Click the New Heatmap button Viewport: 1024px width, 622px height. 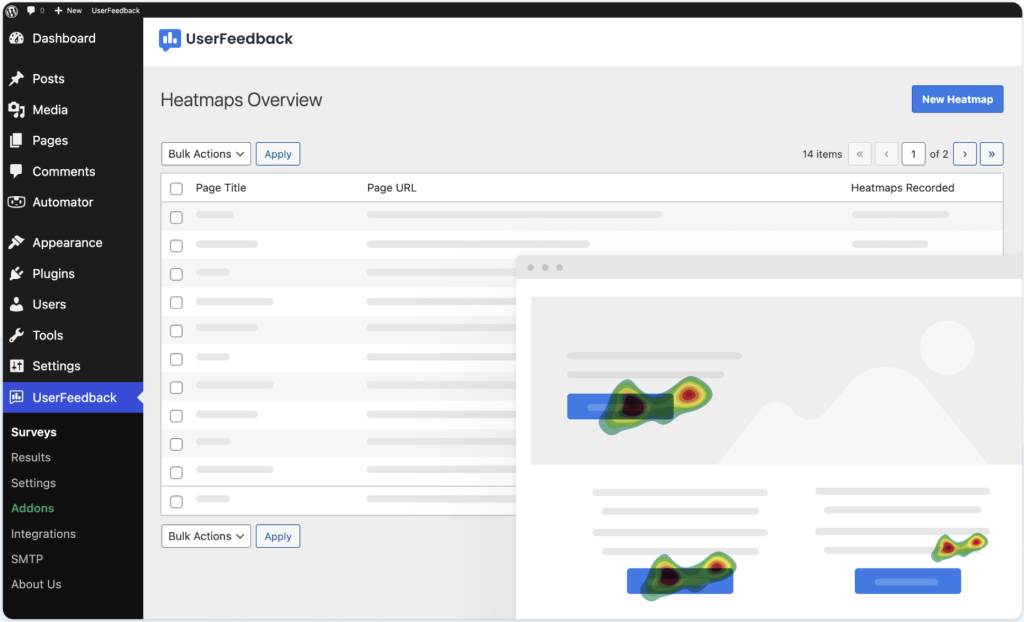point(956,99)
